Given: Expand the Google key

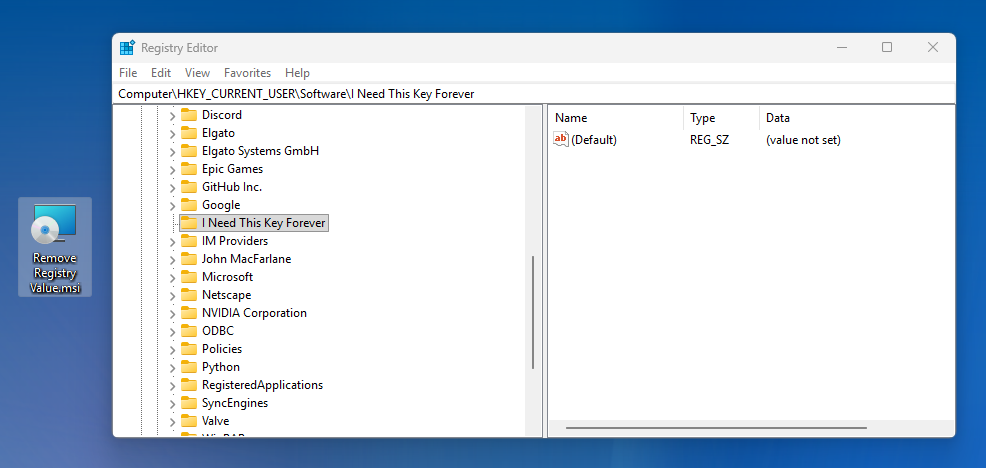Looking at the screenshot, I should click(172, 206).
